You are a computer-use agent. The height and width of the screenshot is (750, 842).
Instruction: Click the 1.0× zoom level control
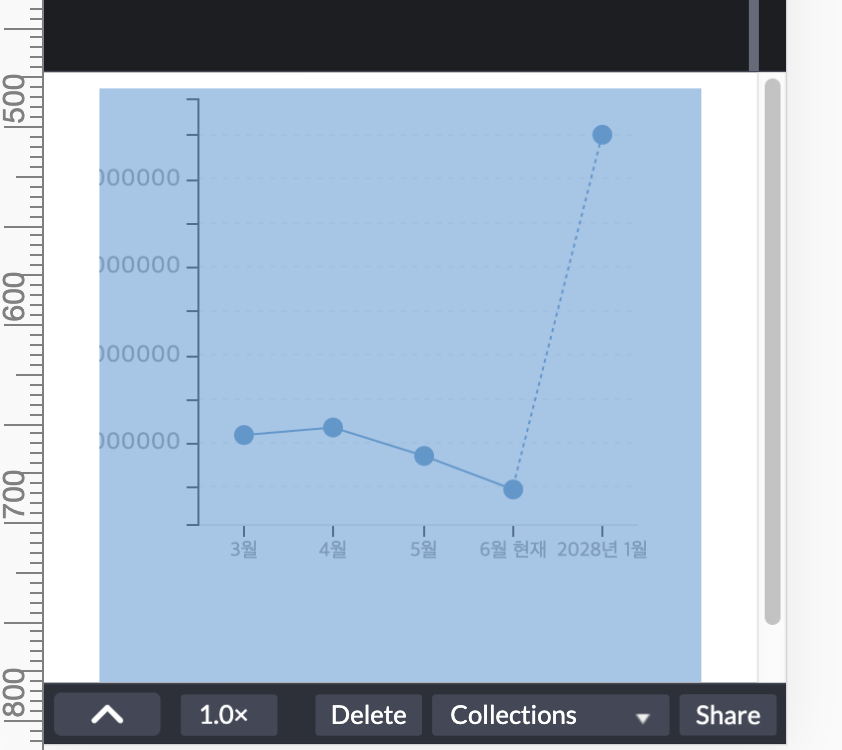(228, 714)
